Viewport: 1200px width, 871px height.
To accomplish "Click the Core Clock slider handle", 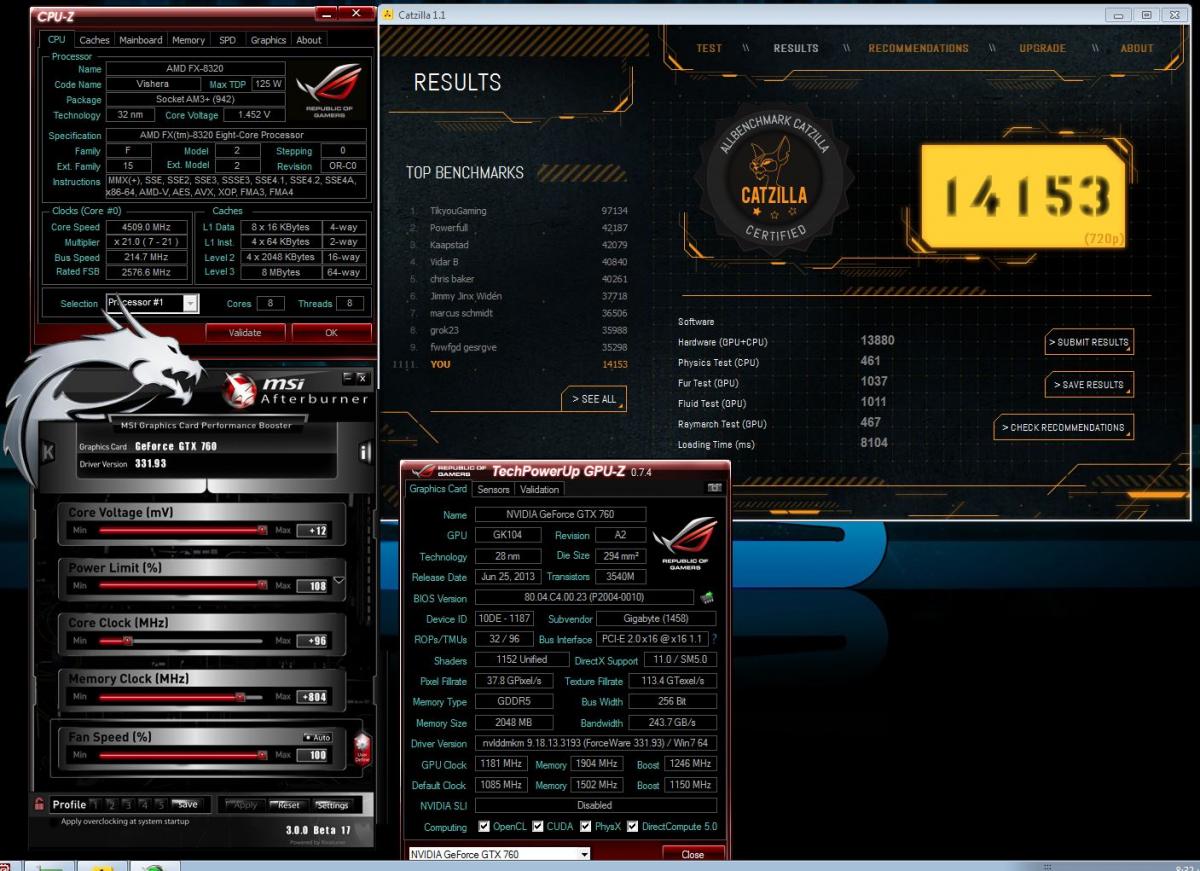I will click(x=127, y=641).
